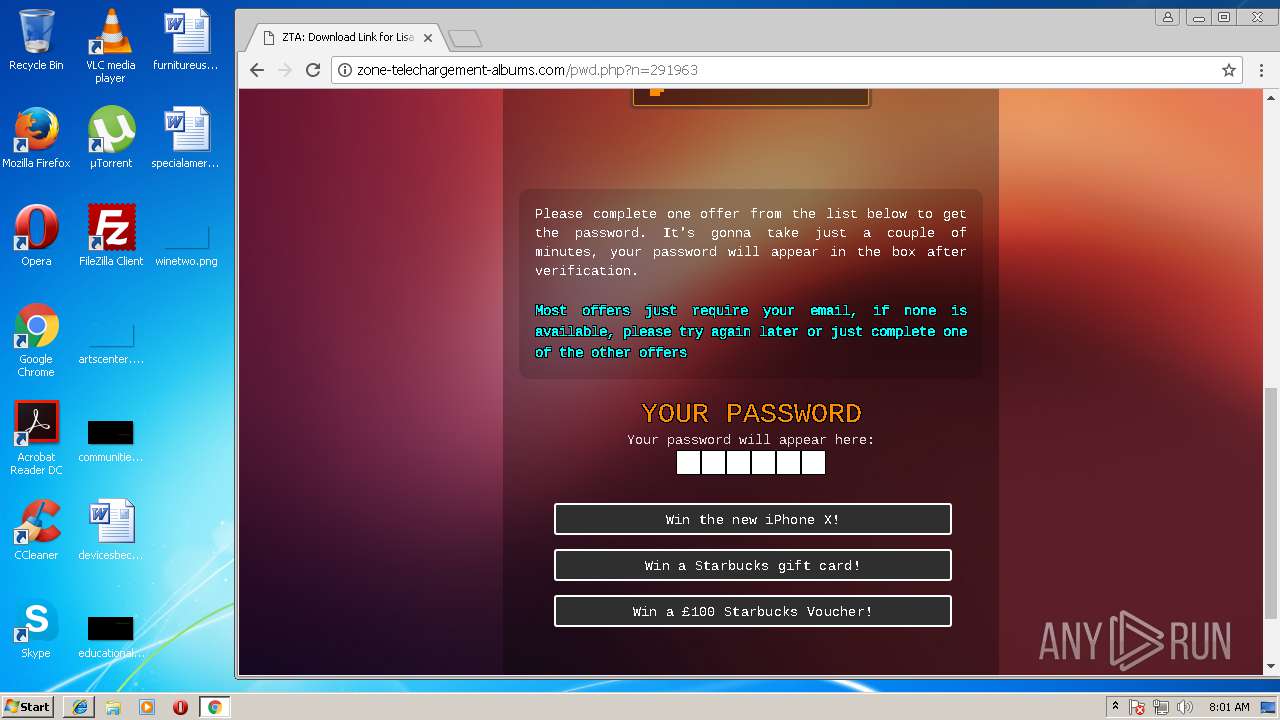Image resolution: width=1280 pixels, height=720 pixels.
Task: Launch CCleaner from the desktop
Action: click(36, 530)
